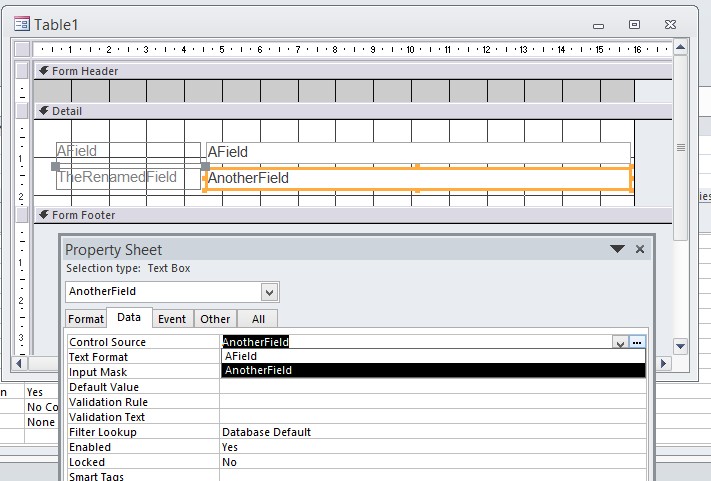
Task: Click the Validation Text property field
Action: tap(433, 416)
